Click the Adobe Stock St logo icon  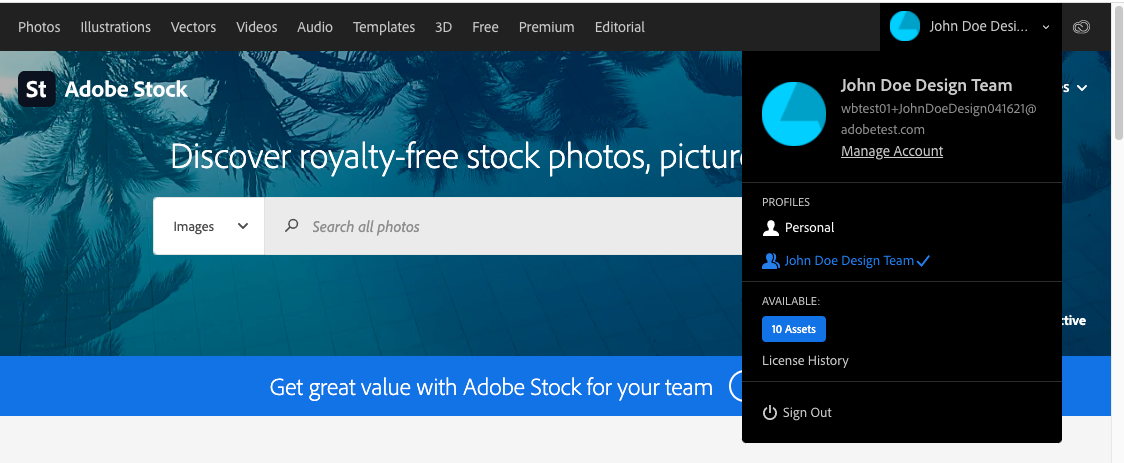click(37, 89)
